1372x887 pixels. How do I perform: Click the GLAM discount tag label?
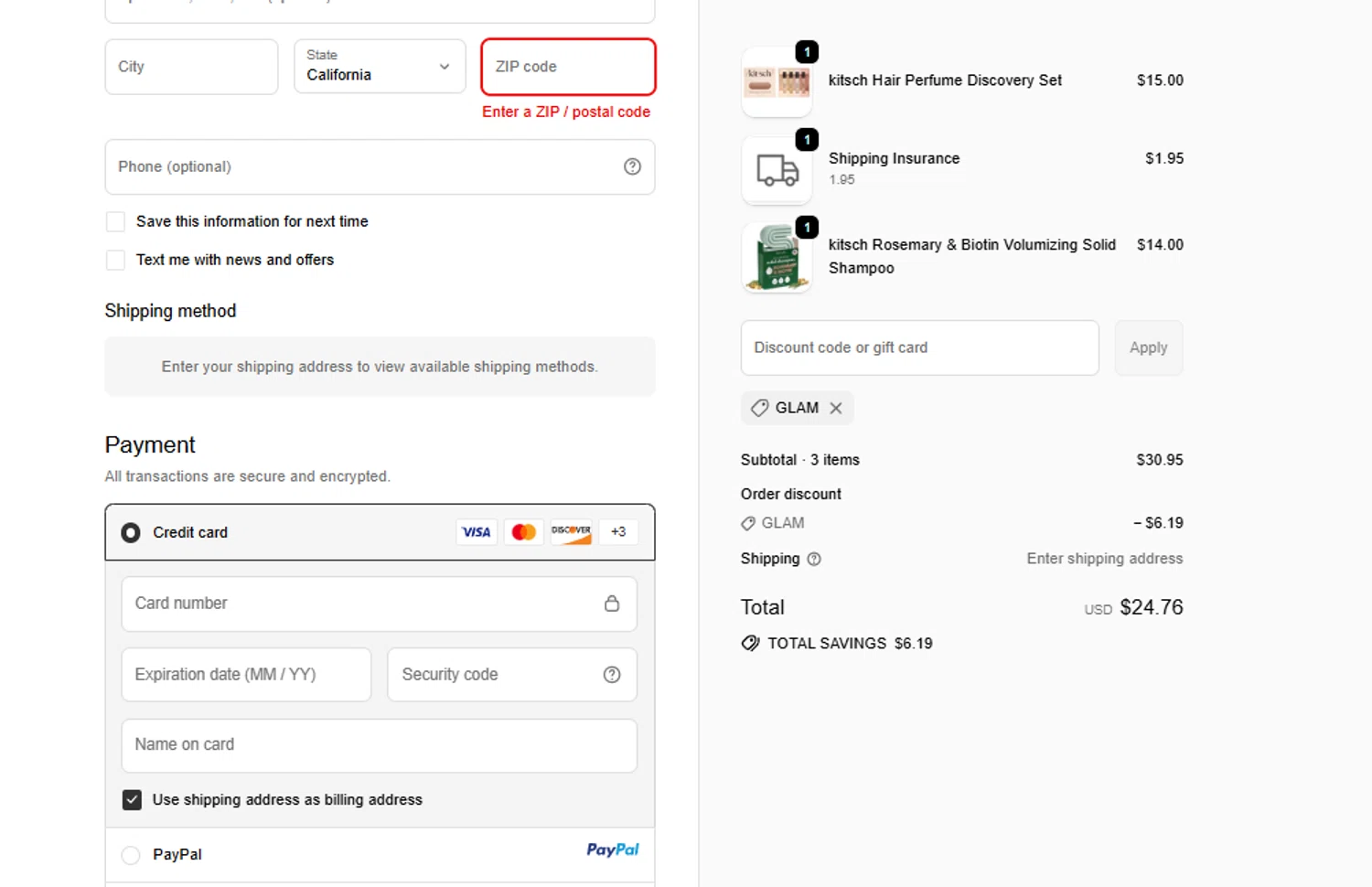point(797,408)
